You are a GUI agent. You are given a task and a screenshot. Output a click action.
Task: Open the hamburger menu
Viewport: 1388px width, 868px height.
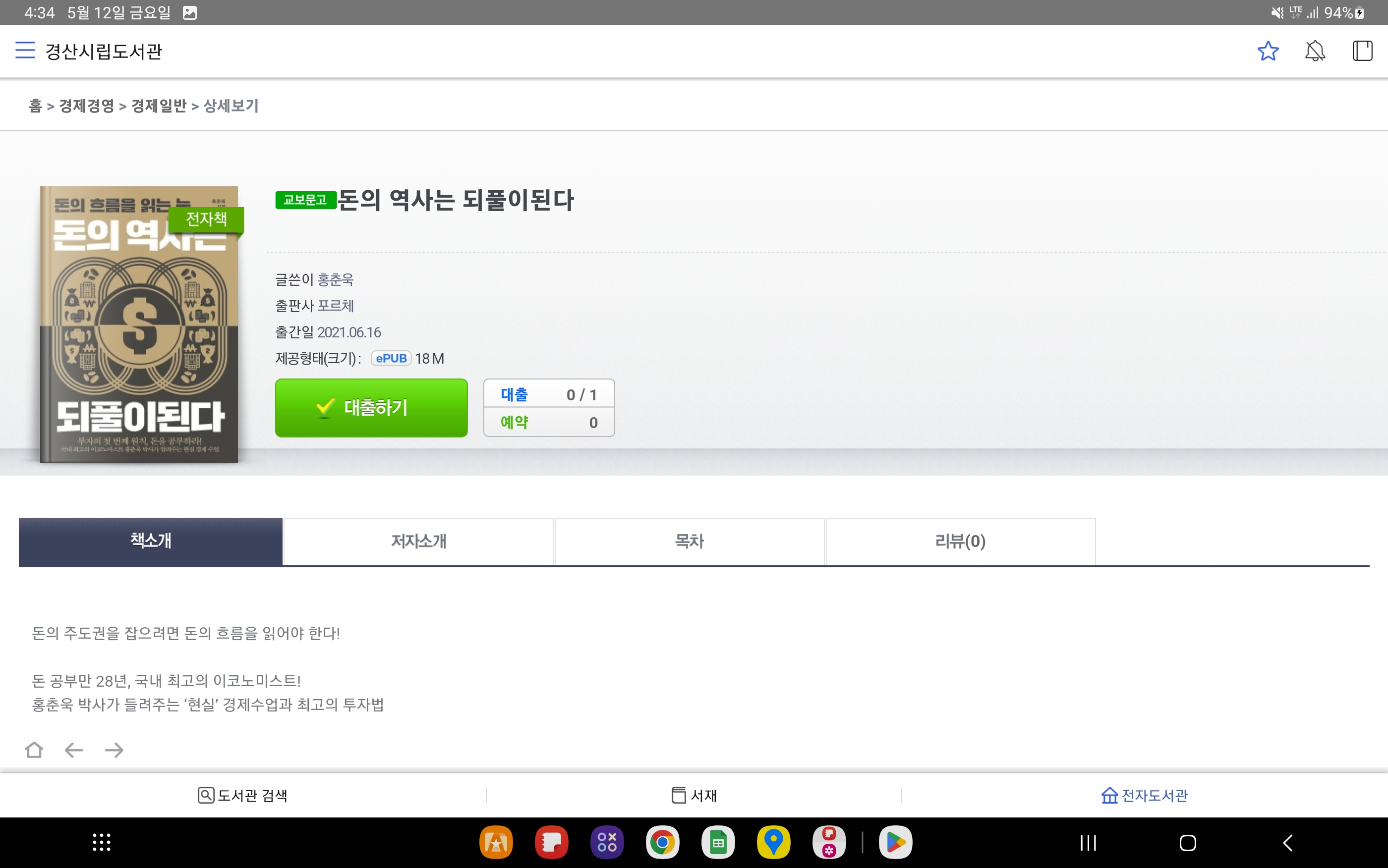25,51
